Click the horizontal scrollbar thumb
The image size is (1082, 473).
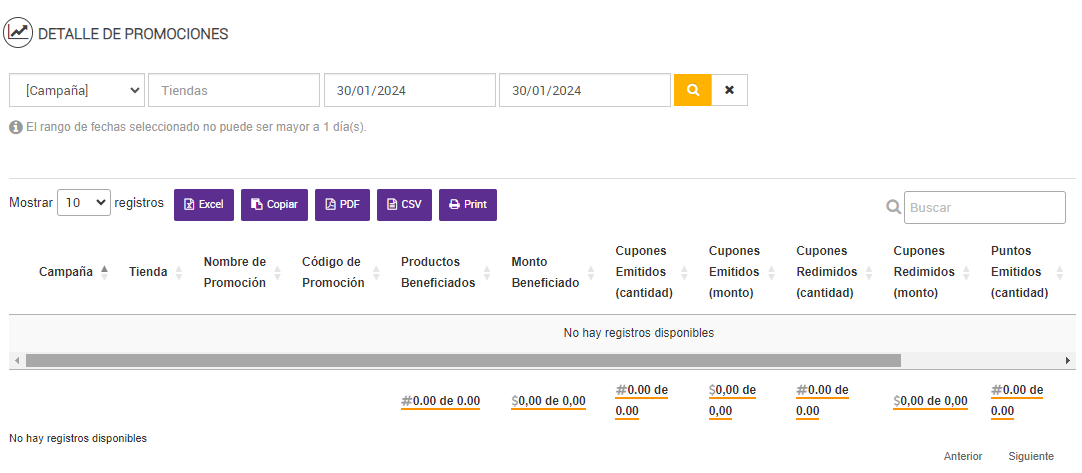coord(463,360)
